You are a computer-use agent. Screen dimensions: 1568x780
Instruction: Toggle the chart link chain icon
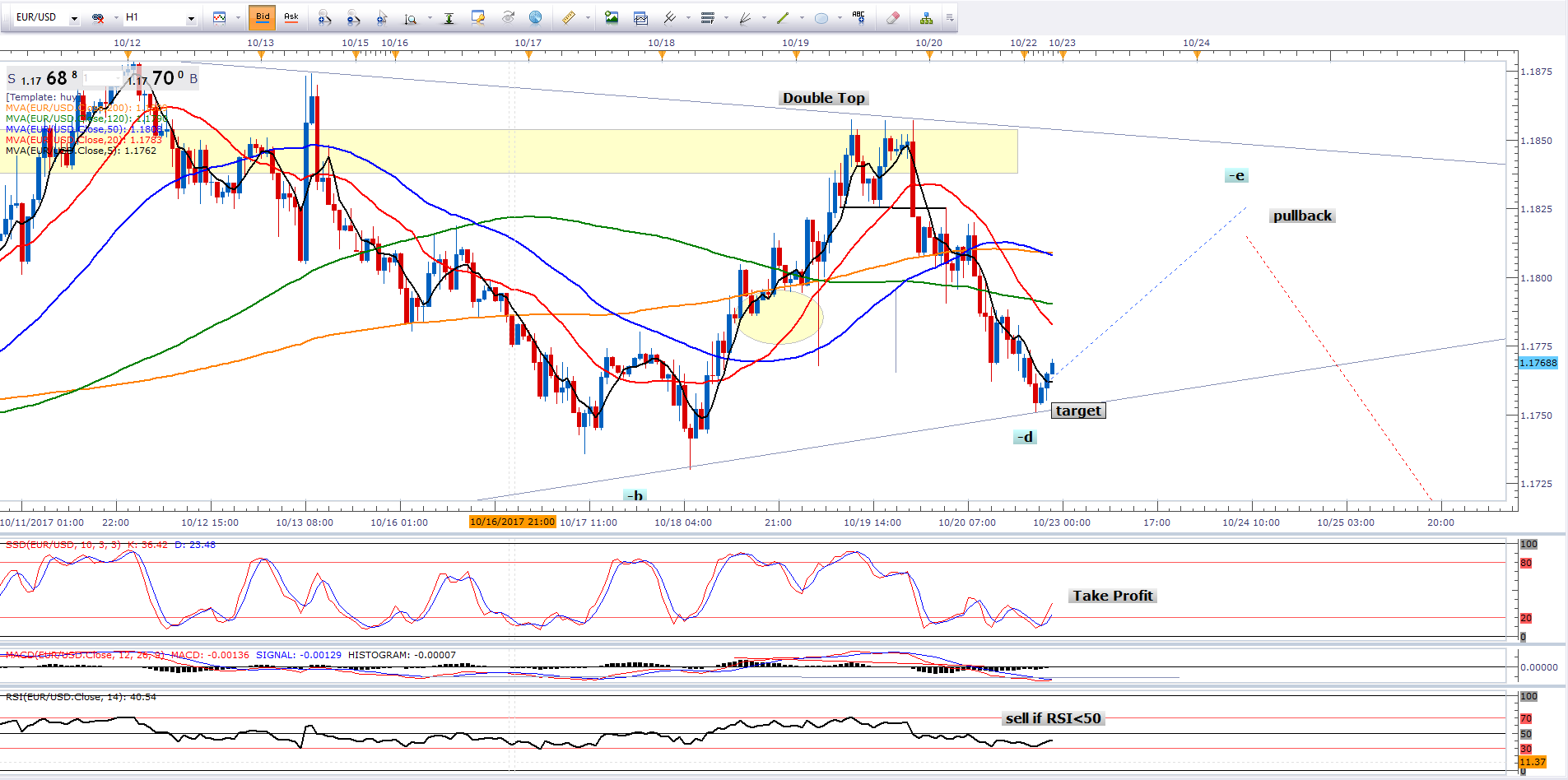click(x=98, y=17)
